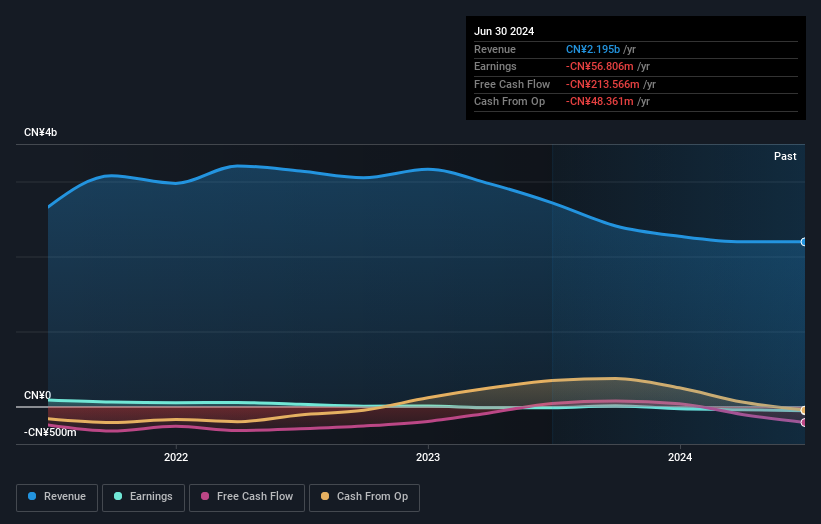Image resolution: width=821 pixels, height=524 pixels.
Task: Click the Free Cash Flow label in tooltip
Action: 512,84
